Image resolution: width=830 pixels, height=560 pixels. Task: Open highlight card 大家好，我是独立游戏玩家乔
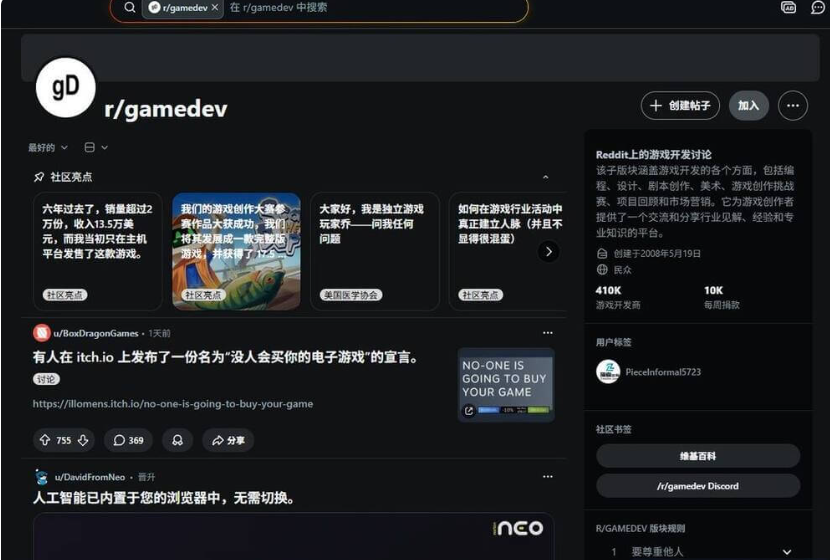375,251
